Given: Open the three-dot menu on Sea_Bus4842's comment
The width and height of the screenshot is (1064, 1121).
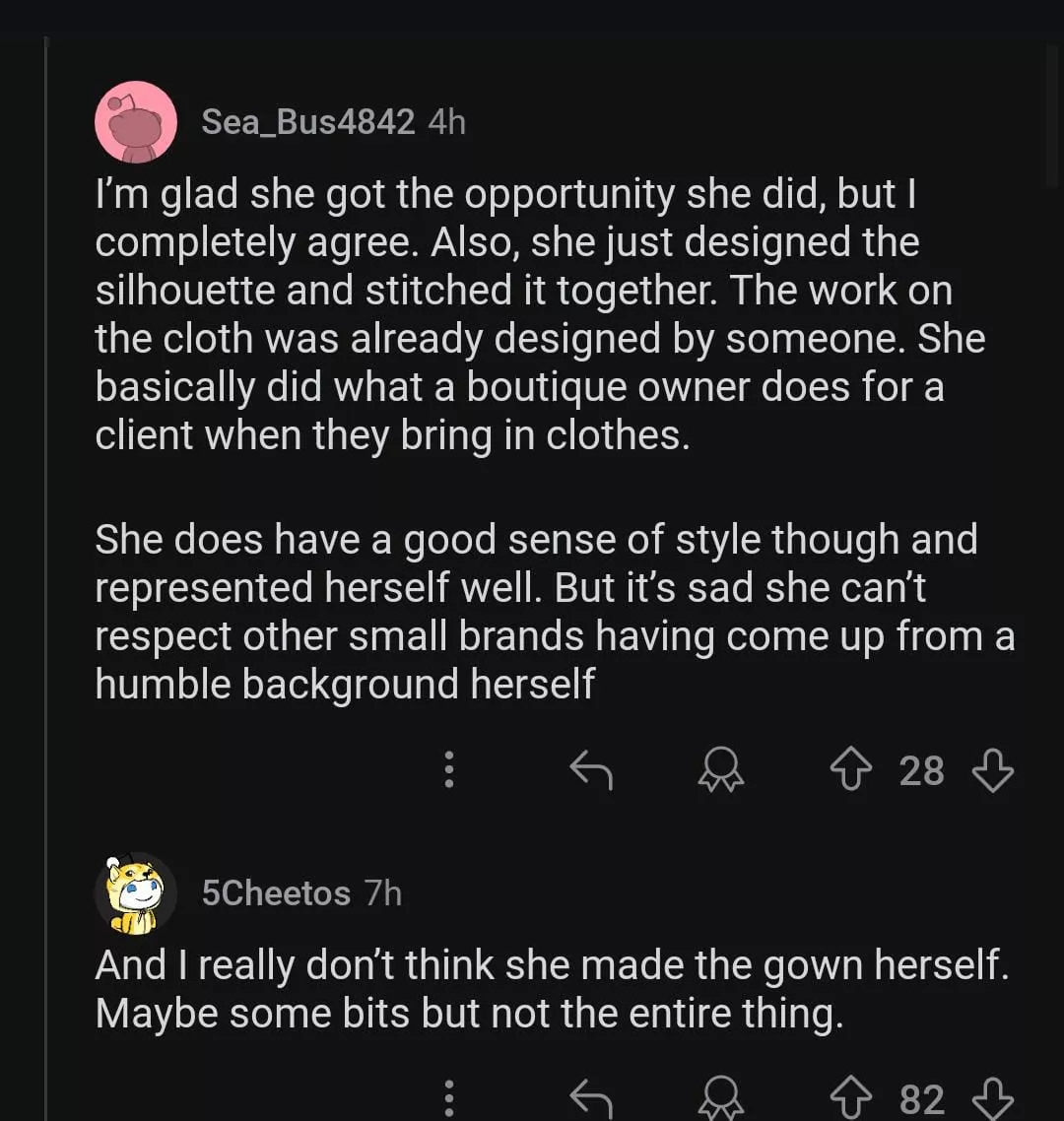Looking at the screenshot, I should click(x=449, y=769).
